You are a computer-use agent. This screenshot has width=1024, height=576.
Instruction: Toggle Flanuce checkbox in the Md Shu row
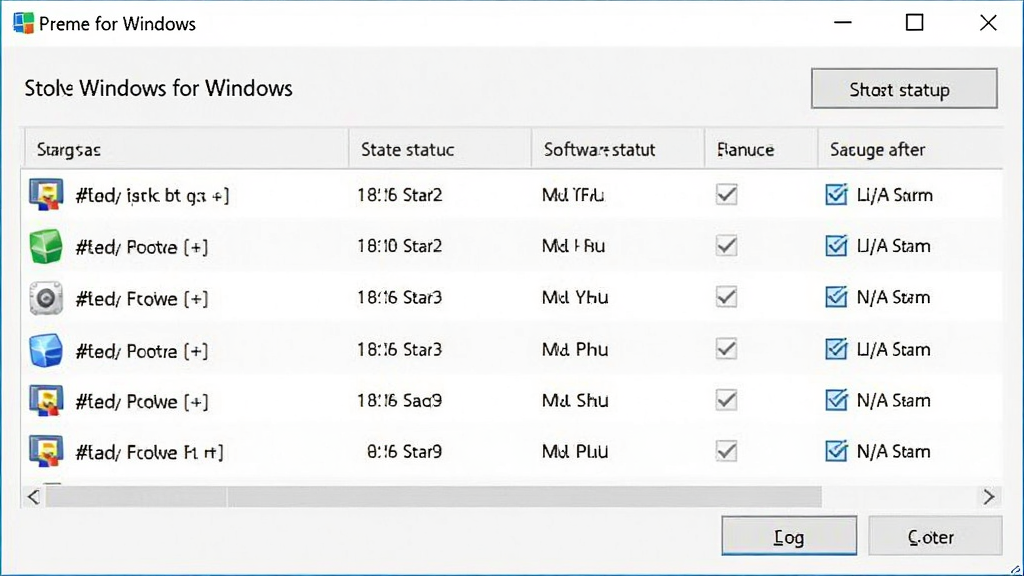[x=726, y=400]
